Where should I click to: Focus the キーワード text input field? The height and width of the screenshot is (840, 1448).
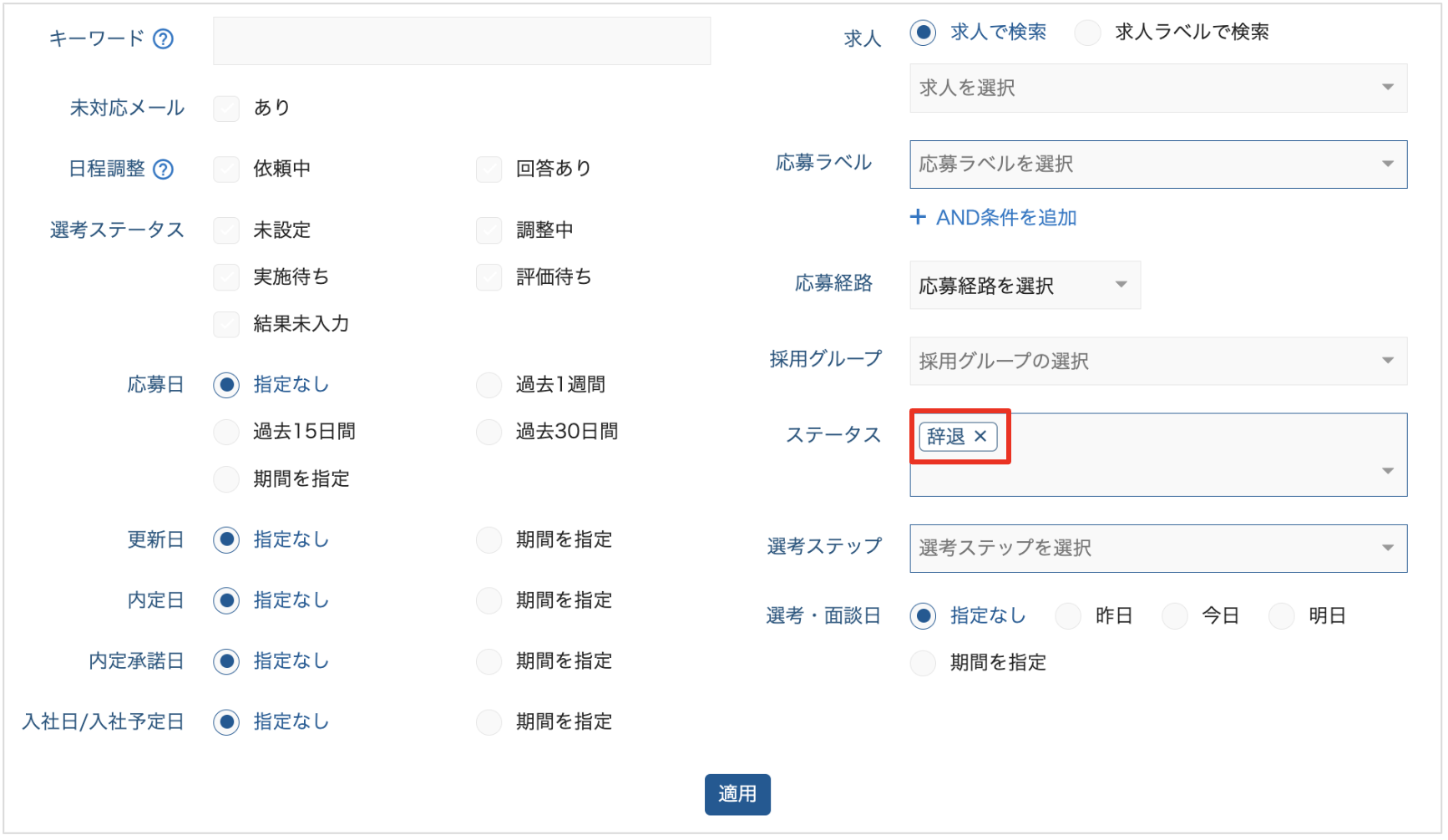pyautogui.click(x=462, y=41)
